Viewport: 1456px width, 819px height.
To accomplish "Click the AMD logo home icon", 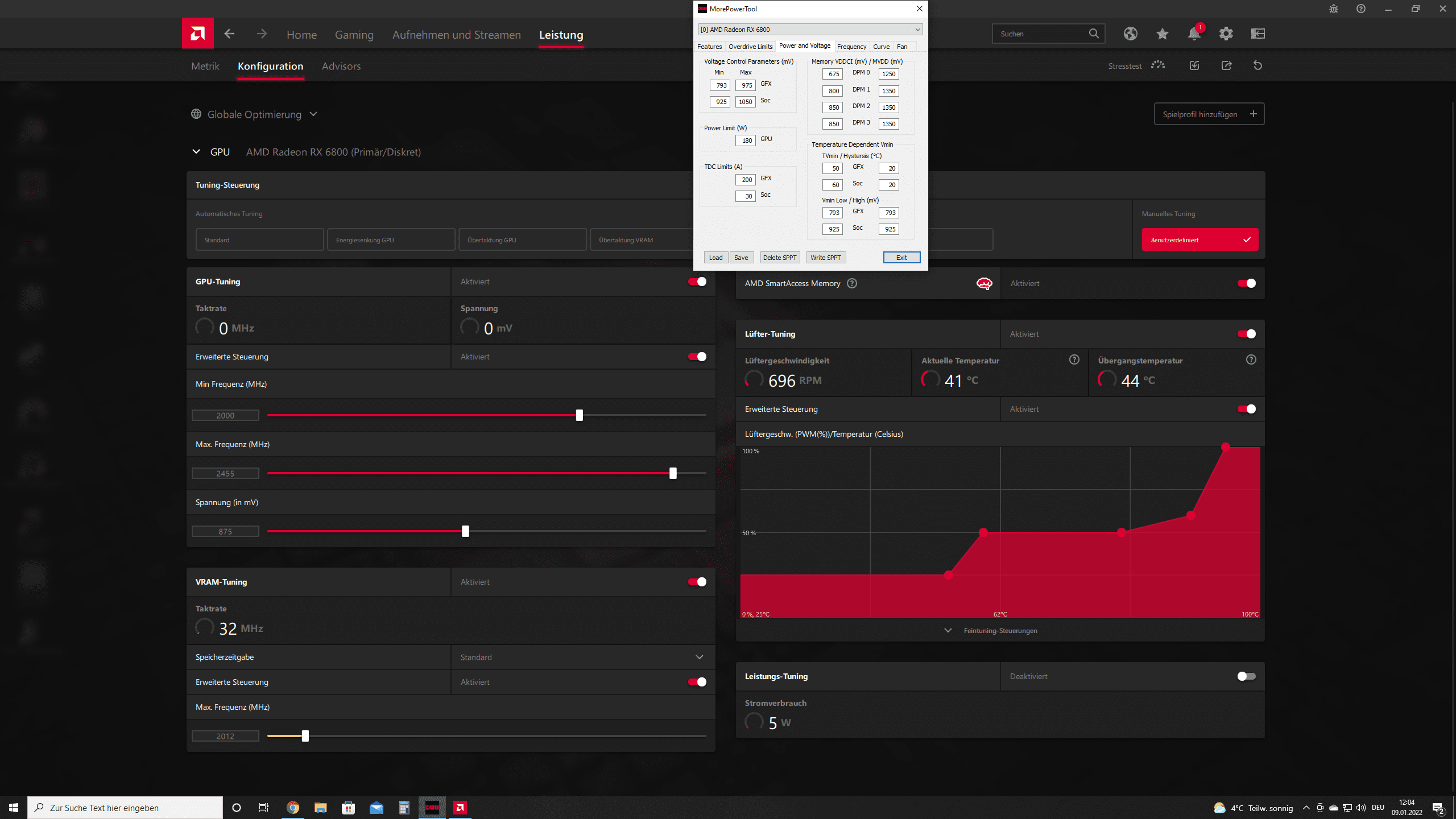I will point(197,34).
